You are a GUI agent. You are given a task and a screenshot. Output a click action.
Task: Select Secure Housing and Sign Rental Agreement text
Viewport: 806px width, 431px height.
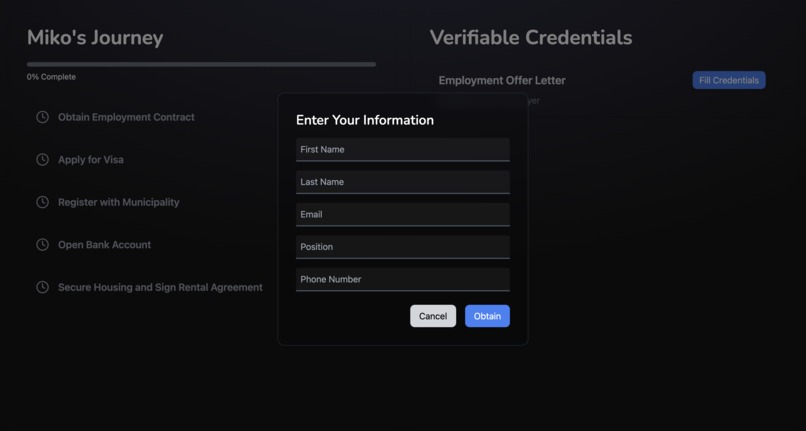point(160,287)
